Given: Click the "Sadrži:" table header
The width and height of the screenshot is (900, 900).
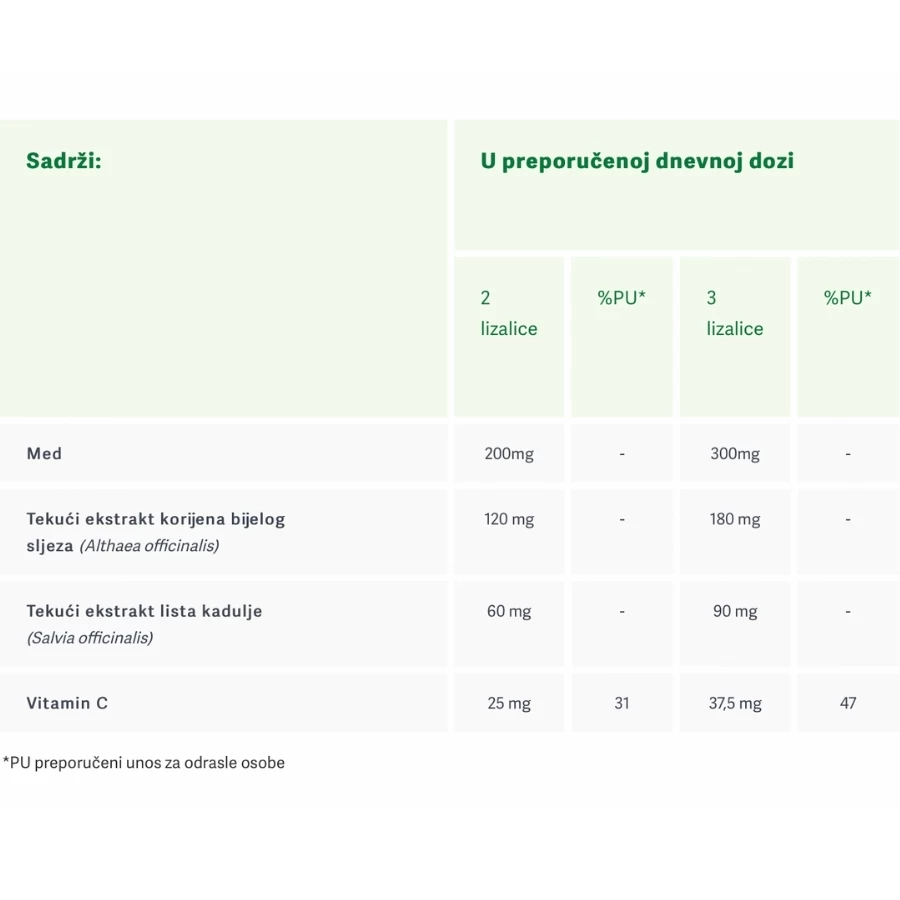Looking at the screenshot, I should pos(64,161).
